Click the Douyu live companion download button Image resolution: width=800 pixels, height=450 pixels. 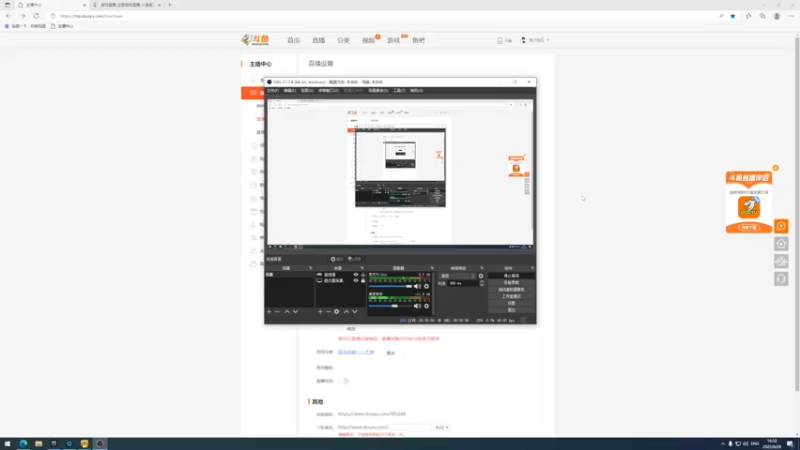pyautogui.click(x=749, y=227)
